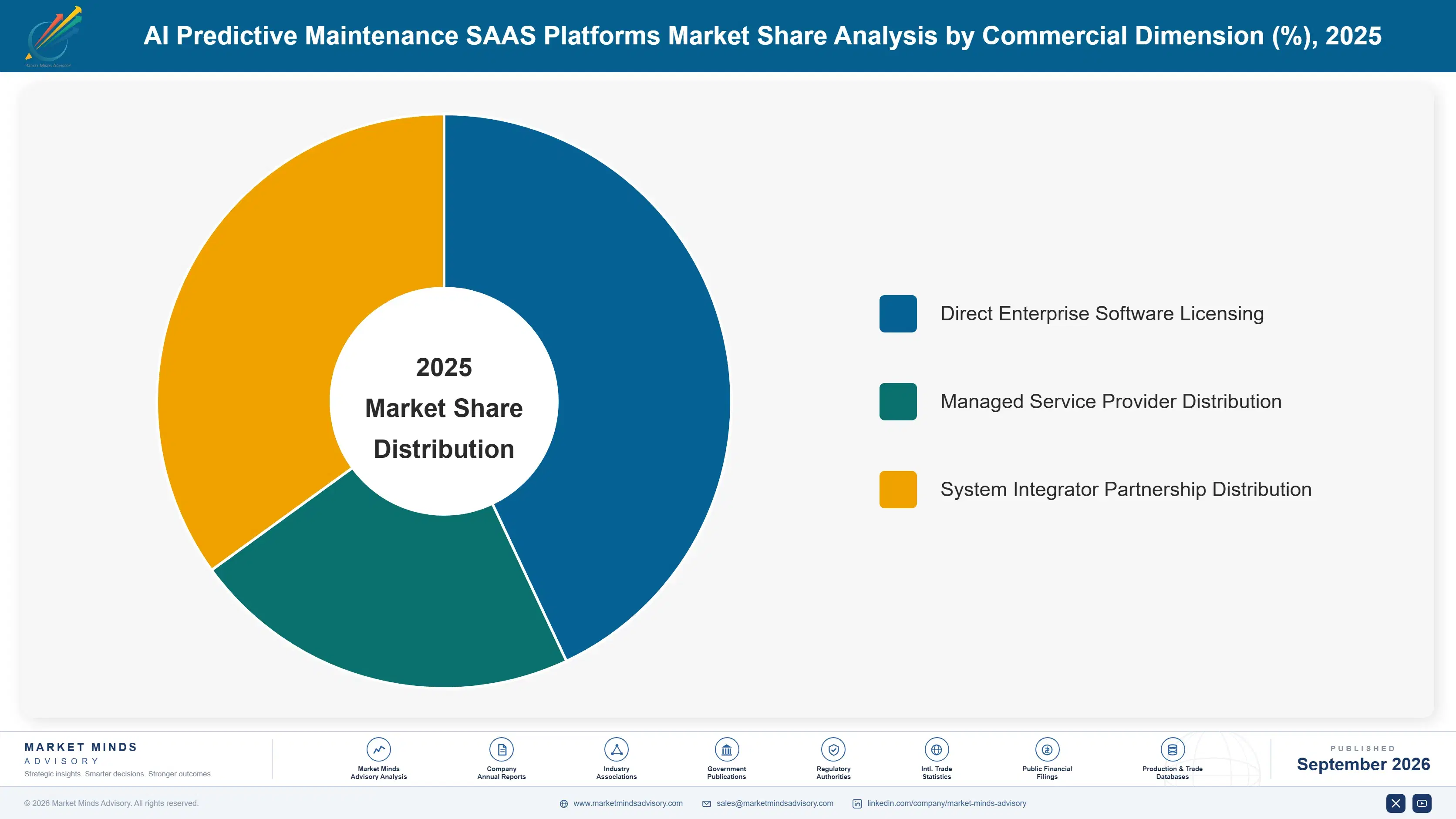Click the 2025 Market Share Distribution center text
1456x819 pixels.
point(444,408)
